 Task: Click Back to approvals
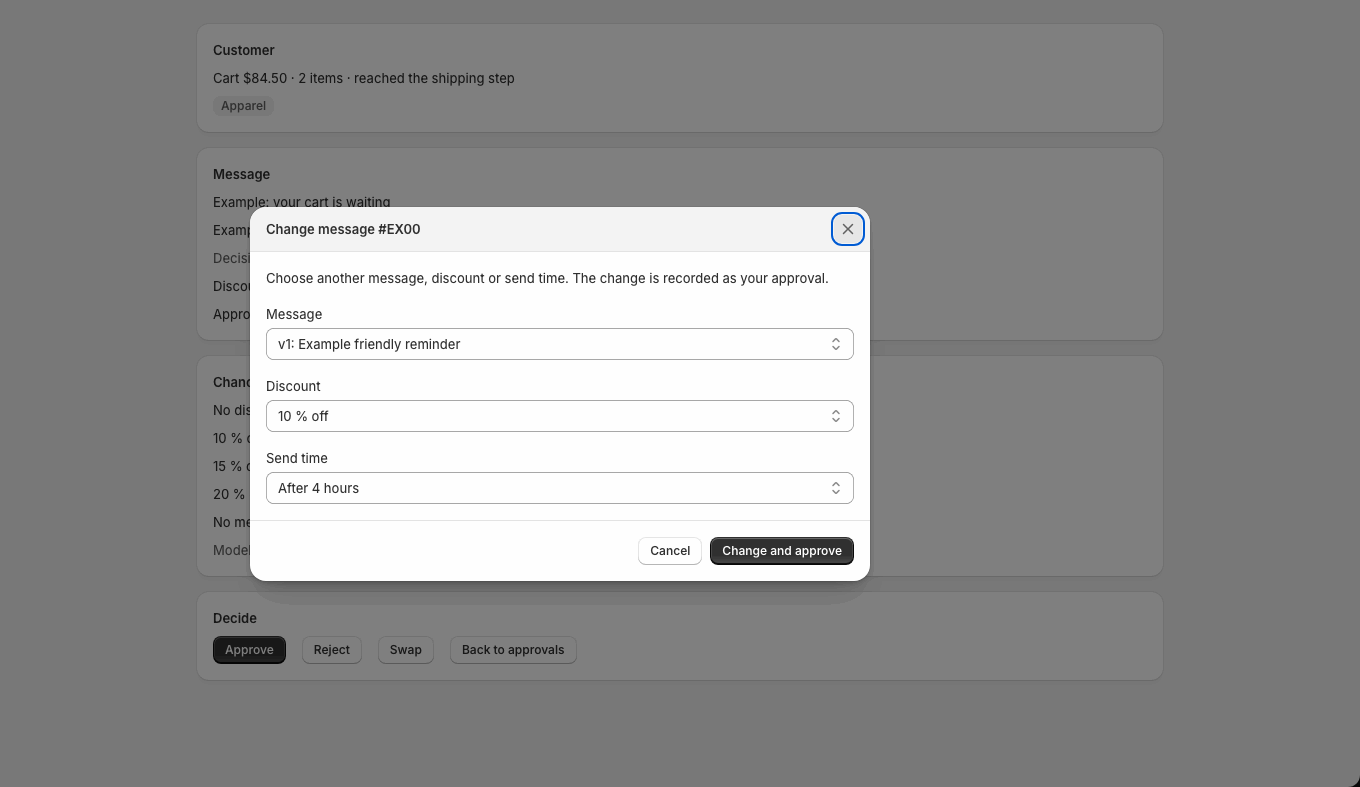pyautogui.click(x=513, y=650)
